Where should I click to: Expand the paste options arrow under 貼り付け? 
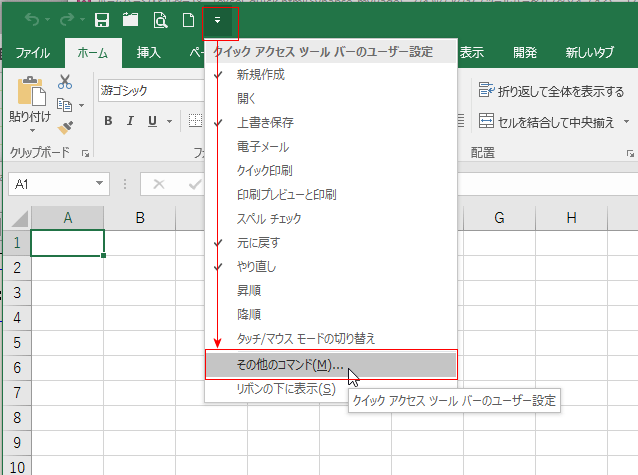[32, 131]
